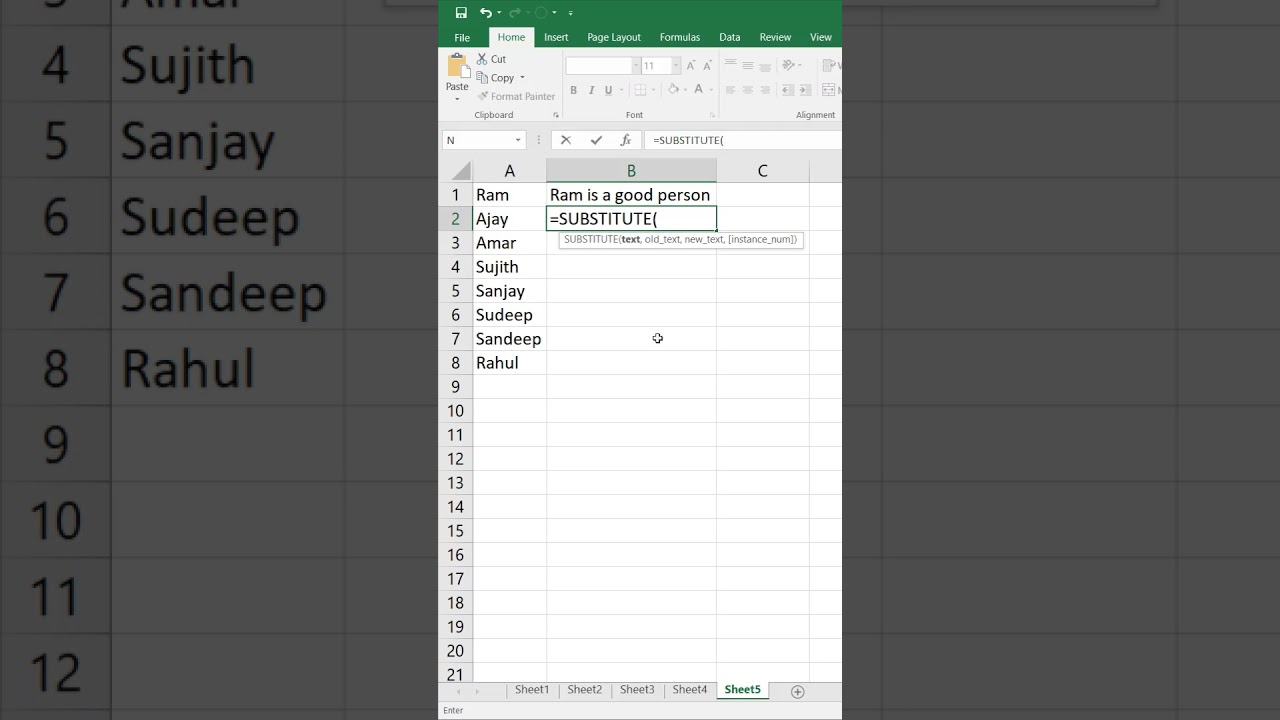Customize the Quick Access Toolbar

(x=571, y=13)
